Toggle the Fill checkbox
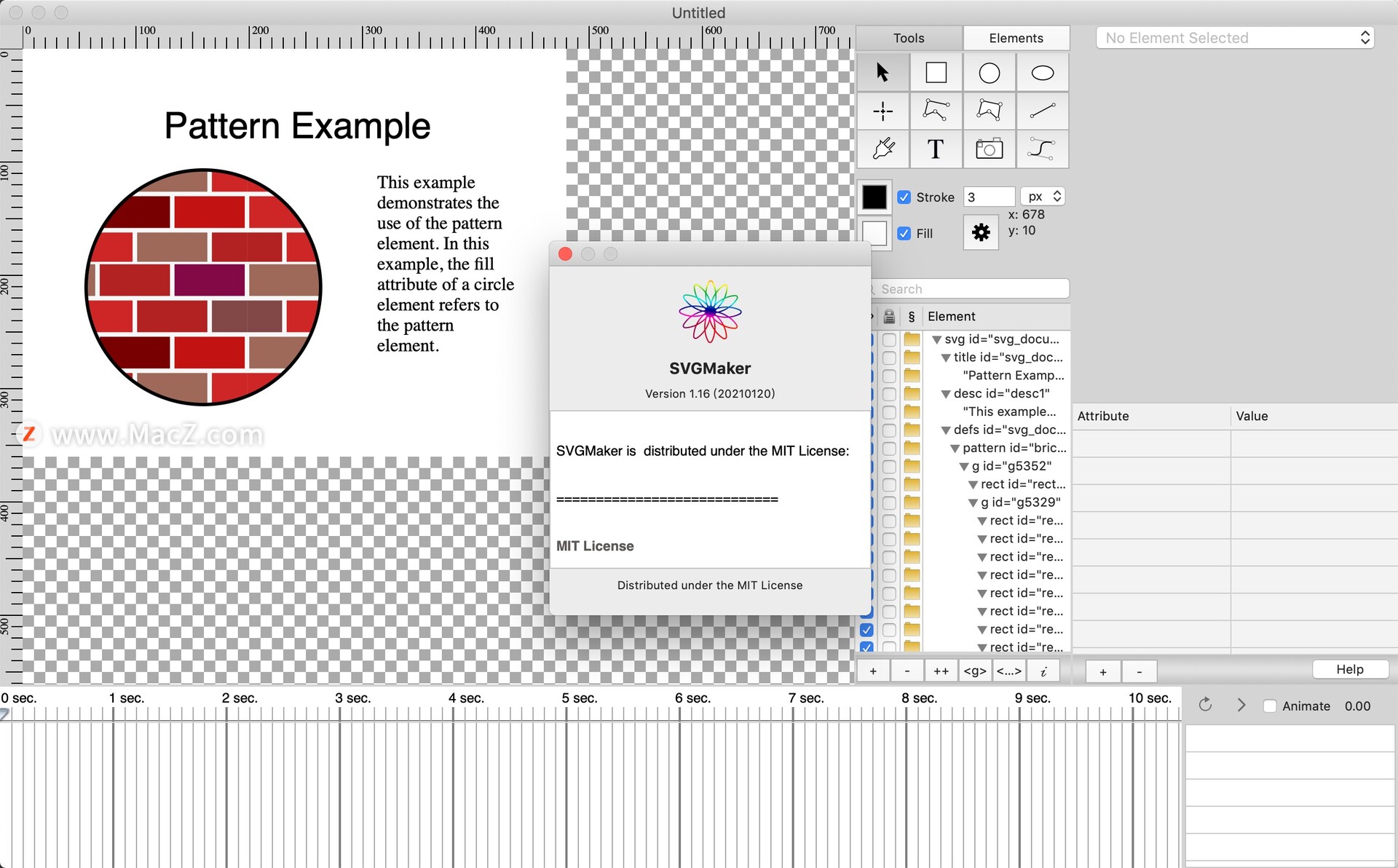 [x=904, y=233]
